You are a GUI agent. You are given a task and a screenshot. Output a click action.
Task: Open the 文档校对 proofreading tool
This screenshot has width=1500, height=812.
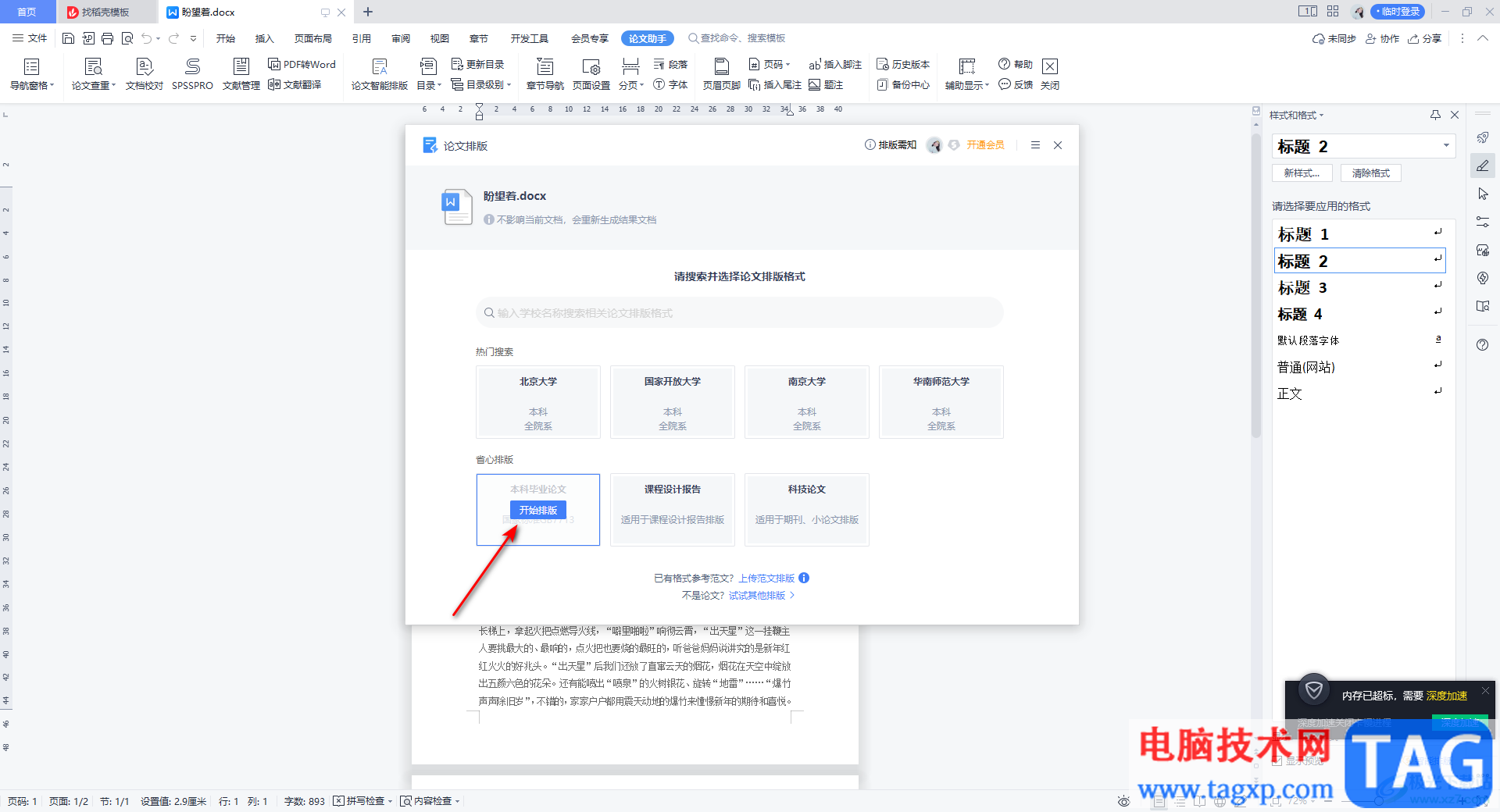(145, 75)
